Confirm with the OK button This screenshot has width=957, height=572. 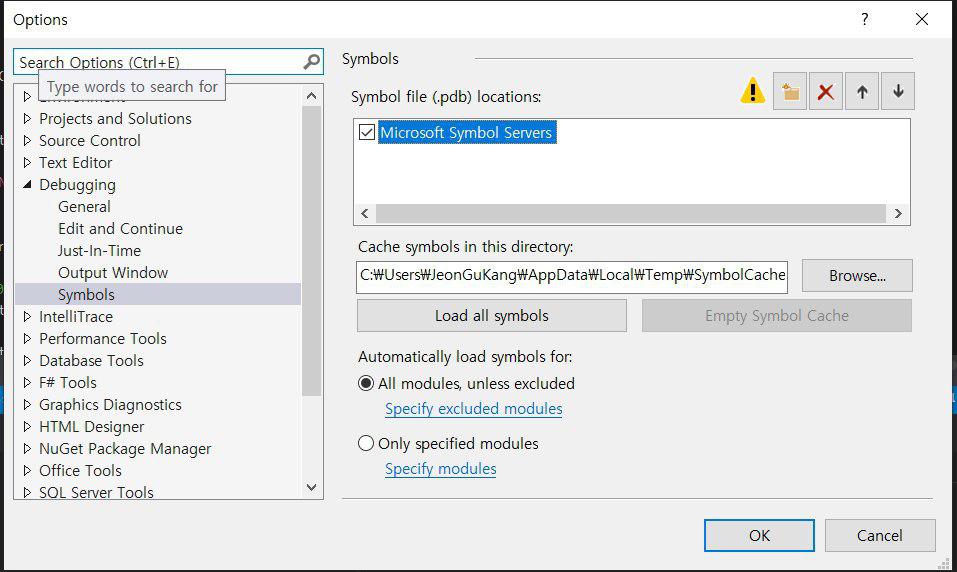[759, 535]
